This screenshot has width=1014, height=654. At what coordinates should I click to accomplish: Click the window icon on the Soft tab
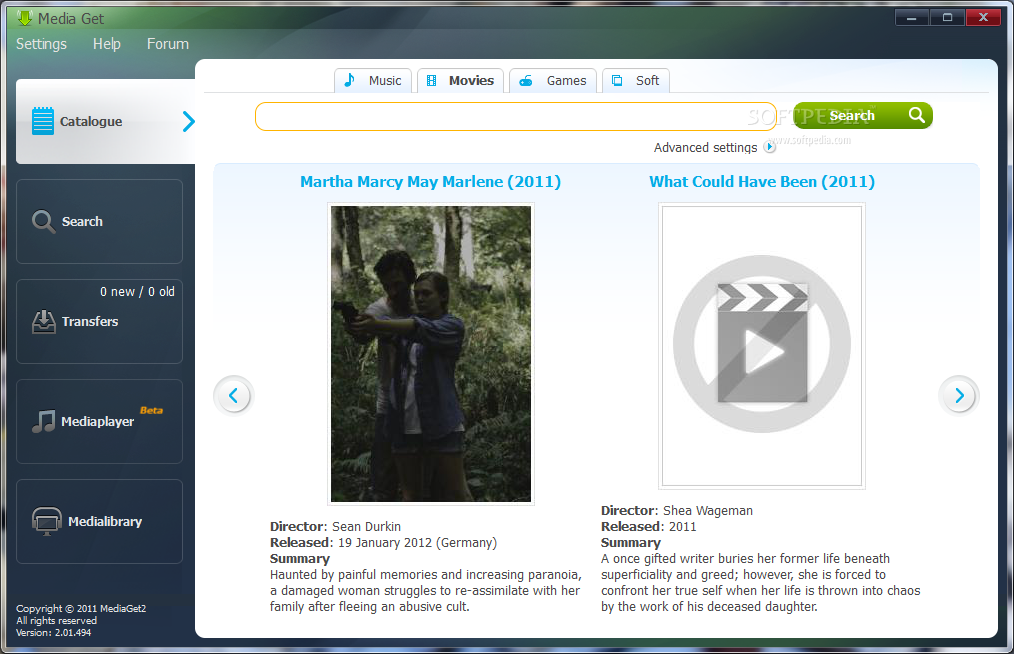617,80
